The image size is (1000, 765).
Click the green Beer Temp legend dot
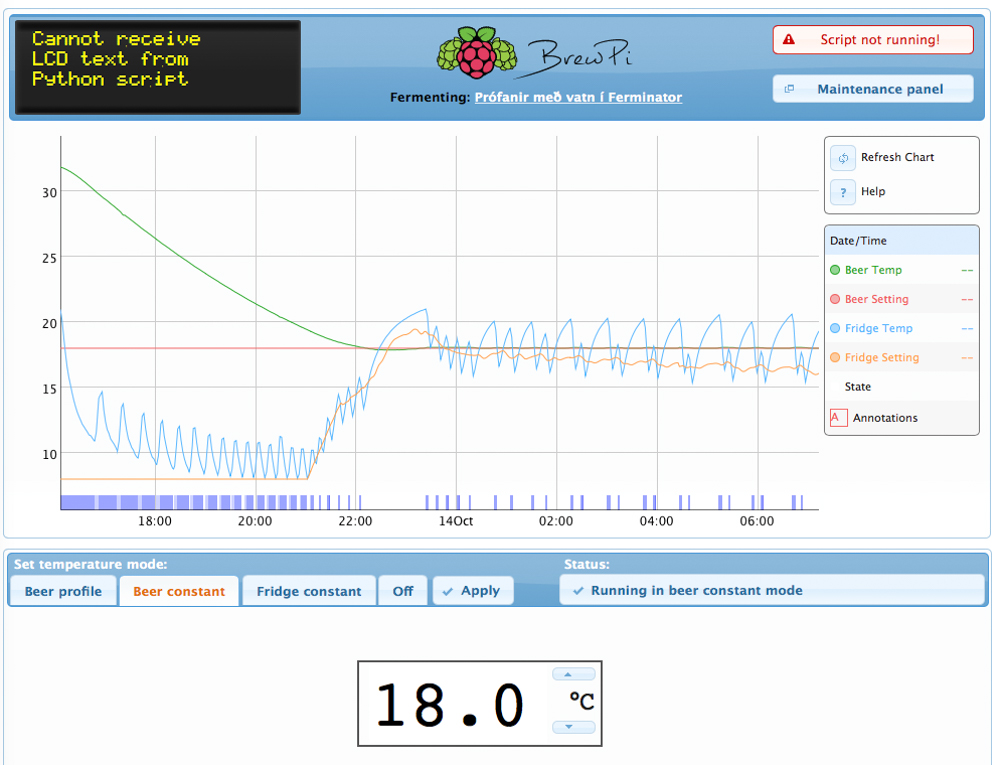coord(835,270)
